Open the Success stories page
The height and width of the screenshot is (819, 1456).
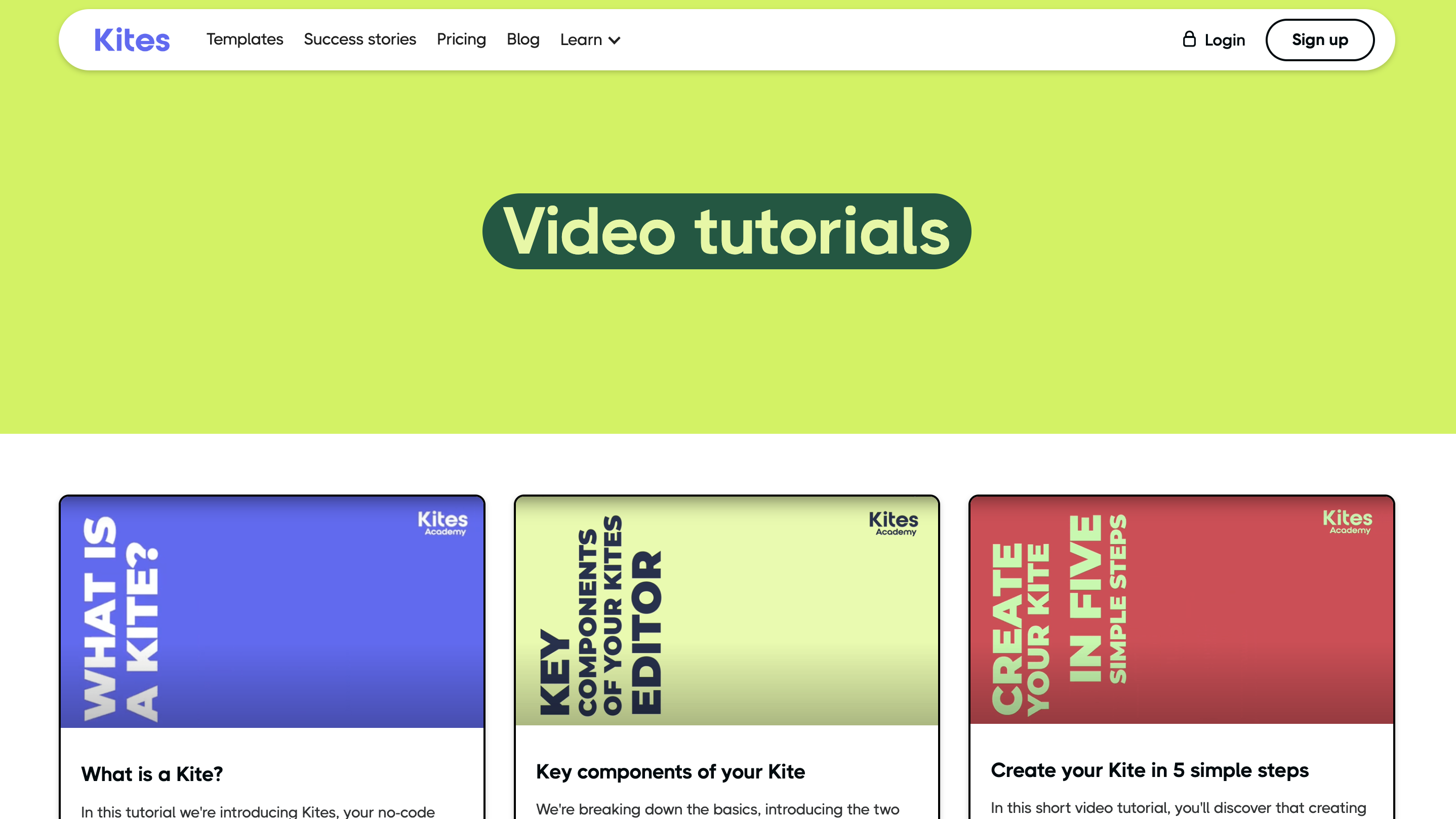coord(359,39)
